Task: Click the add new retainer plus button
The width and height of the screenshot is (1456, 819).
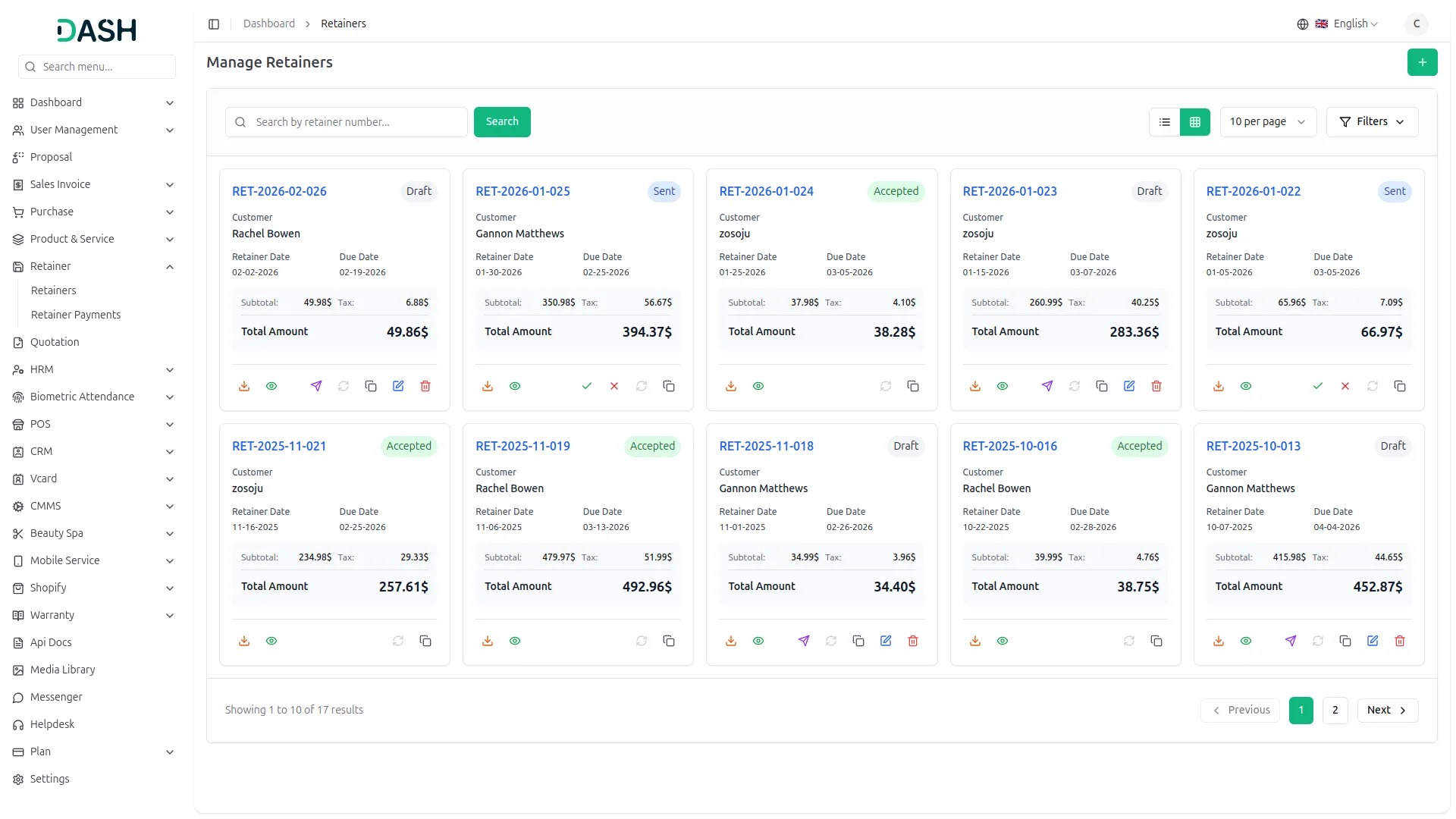Action: pyautogui.click(x=1423, y=62)
